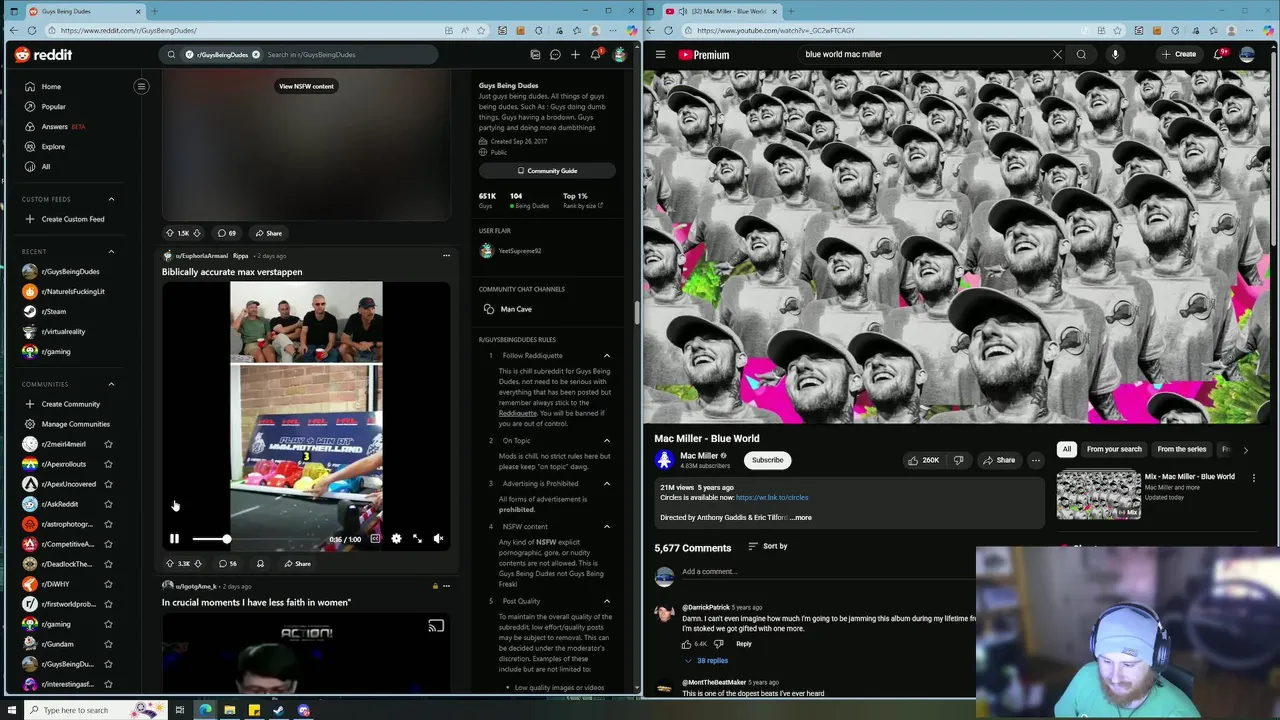This screenshot has width=1280, height=720.
Task: Upvote the post with 1.5K votes
Action: pyautogui.click(x=170, y=233)
